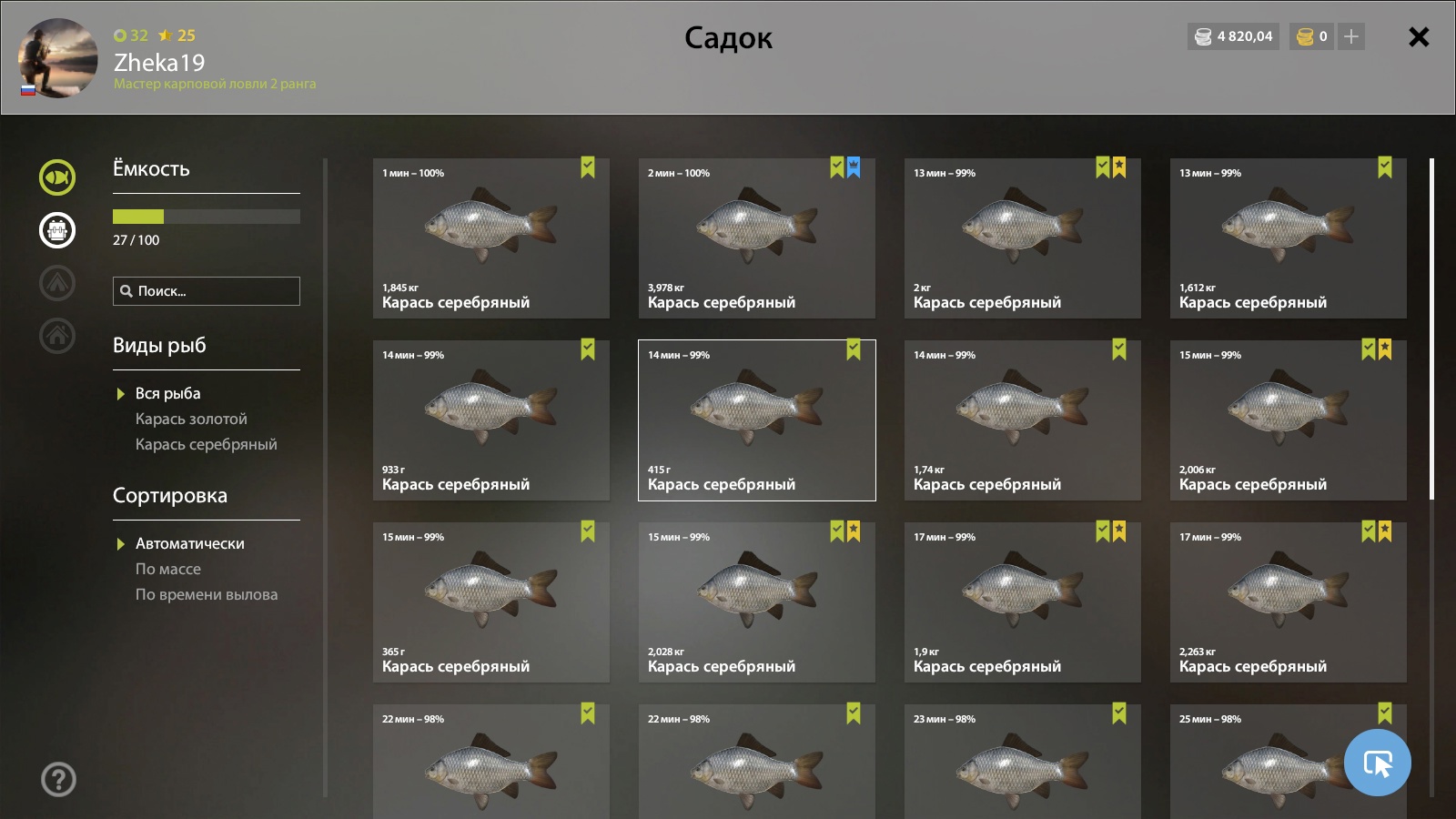
Task: Filter by 'Карась золотой'
Action: [191, 419]
